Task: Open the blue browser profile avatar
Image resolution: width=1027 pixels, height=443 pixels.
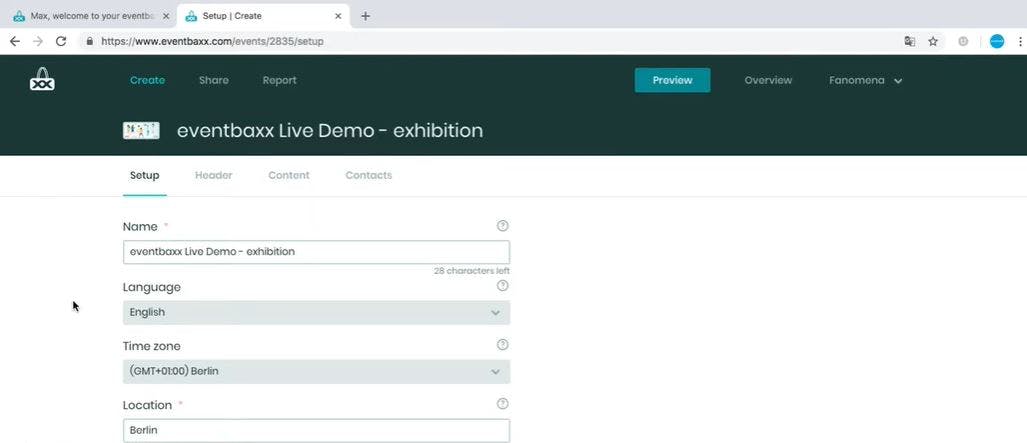Action: [x=997, y=41]
